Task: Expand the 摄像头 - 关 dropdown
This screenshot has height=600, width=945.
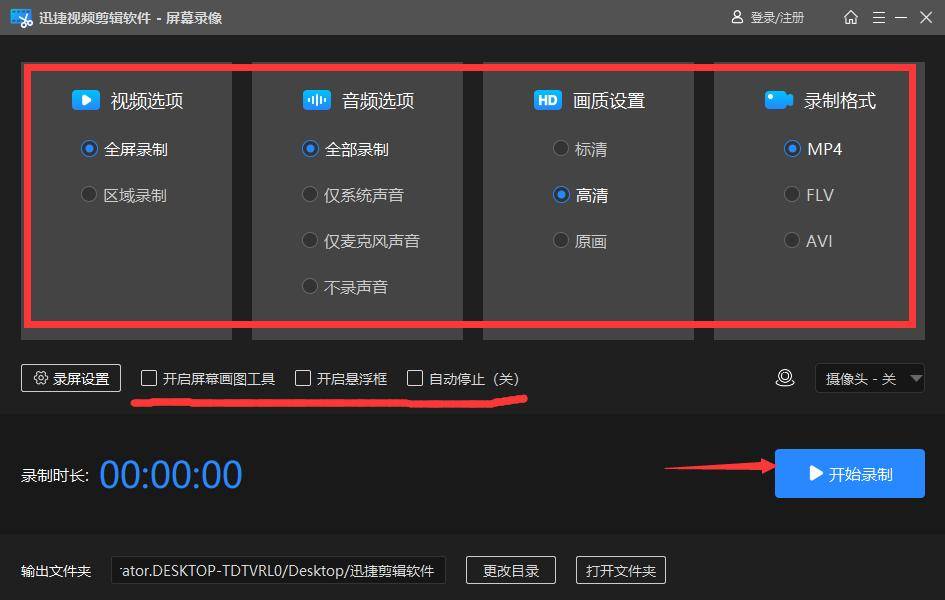Action: pyautogui.click(x=870, y=378)
